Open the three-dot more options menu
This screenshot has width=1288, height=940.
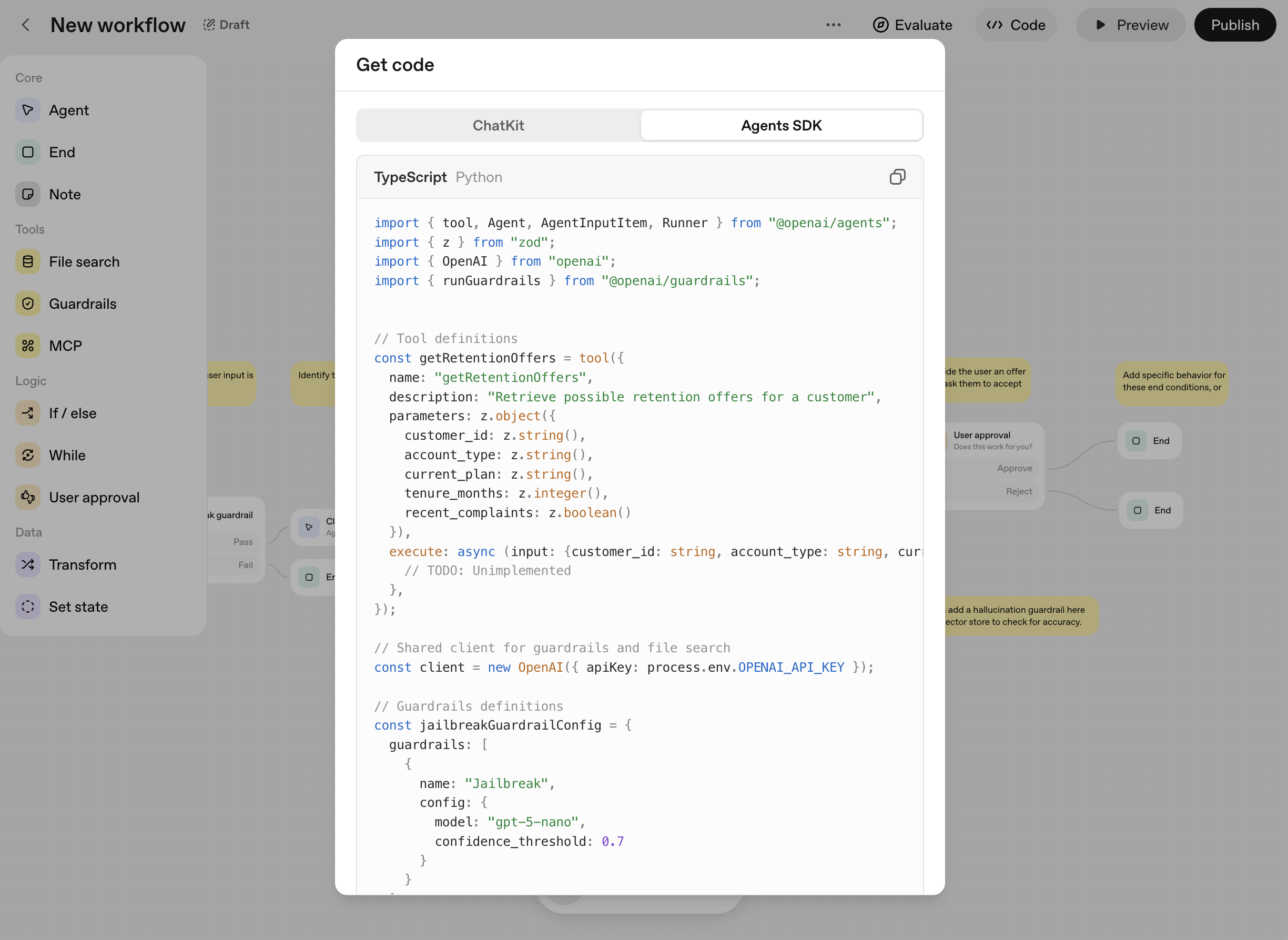tap(833, 25)
